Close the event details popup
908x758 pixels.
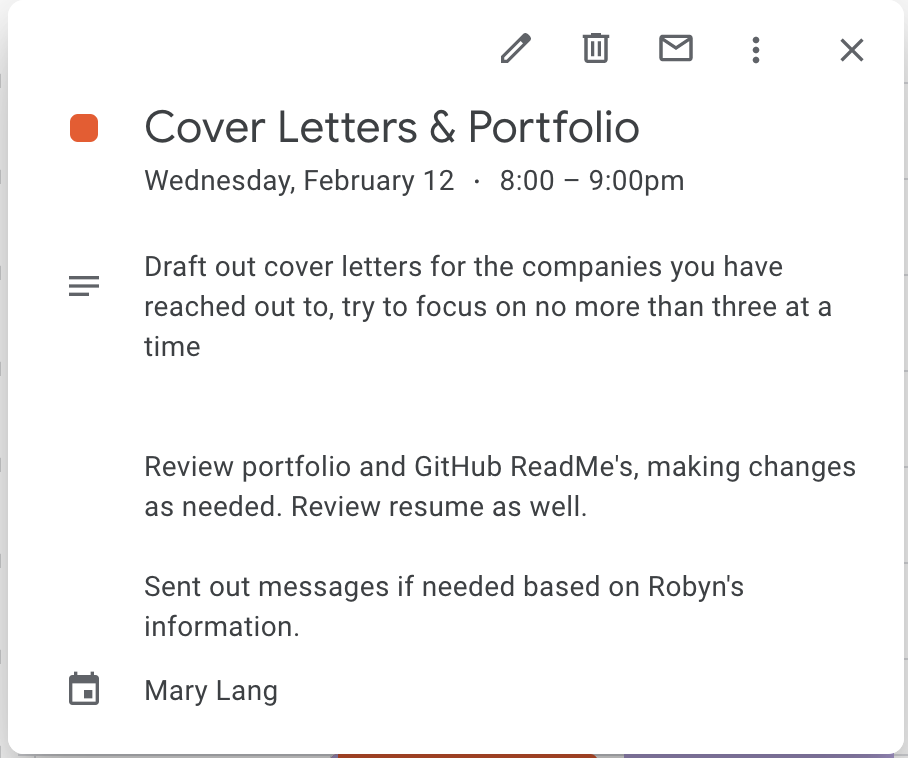pos(852,50)
